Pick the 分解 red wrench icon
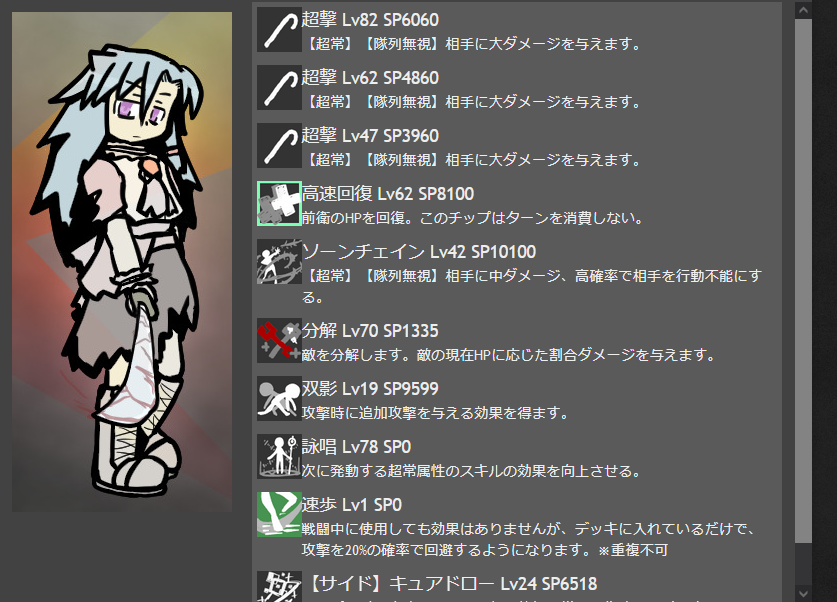Image resolution: width=837 pixels, height=602 pixels. click(279, 340)
